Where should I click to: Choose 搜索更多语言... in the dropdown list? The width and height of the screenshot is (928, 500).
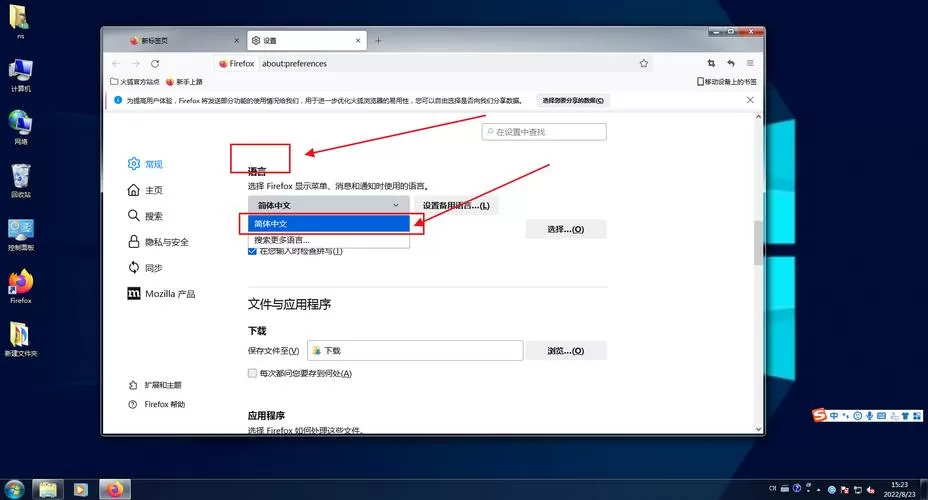pos(328,240)
